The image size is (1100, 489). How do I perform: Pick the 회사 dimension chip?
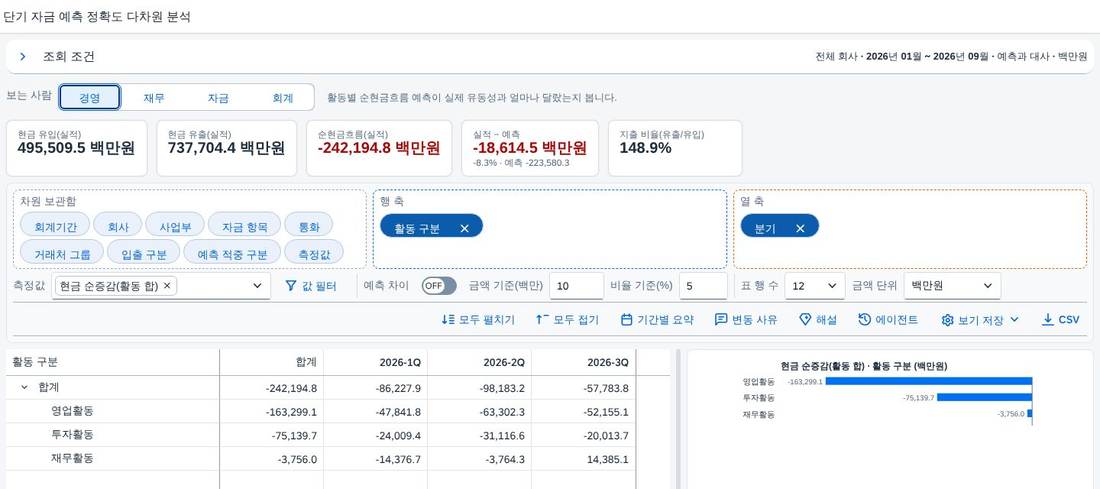118,227
